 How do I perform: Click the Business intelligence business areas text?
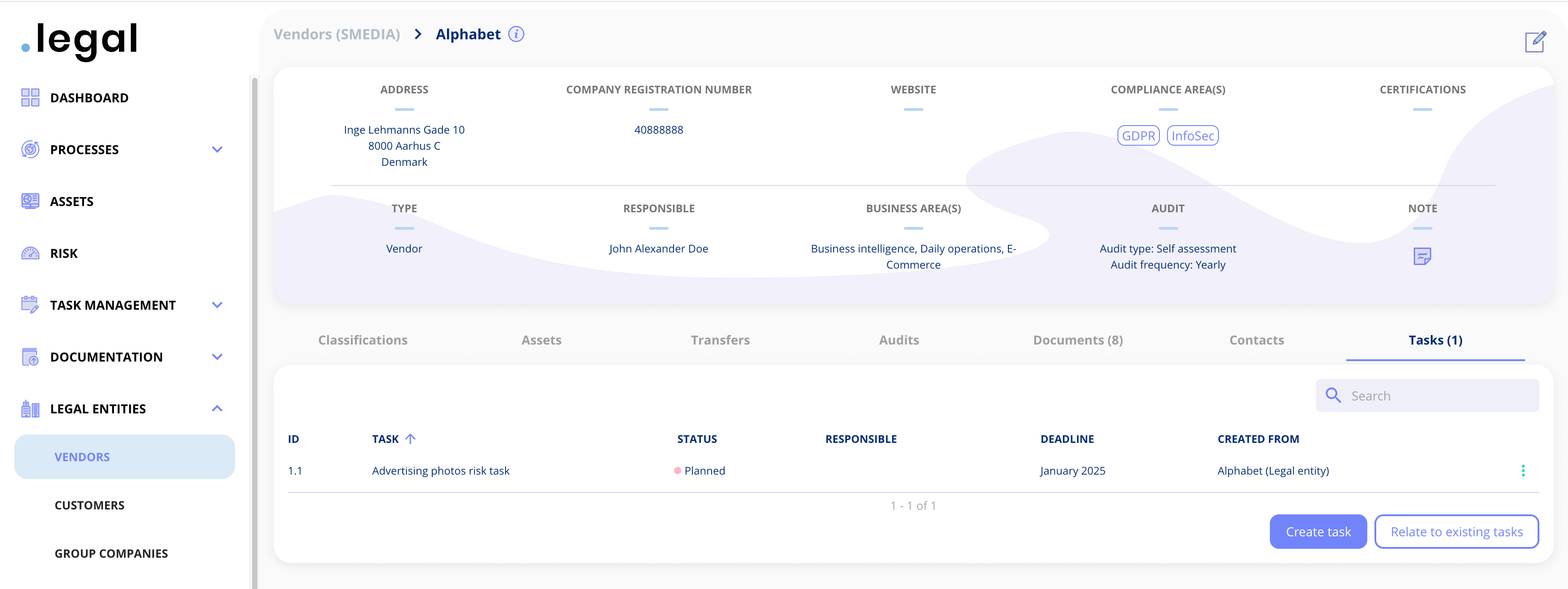pos(913,256)
